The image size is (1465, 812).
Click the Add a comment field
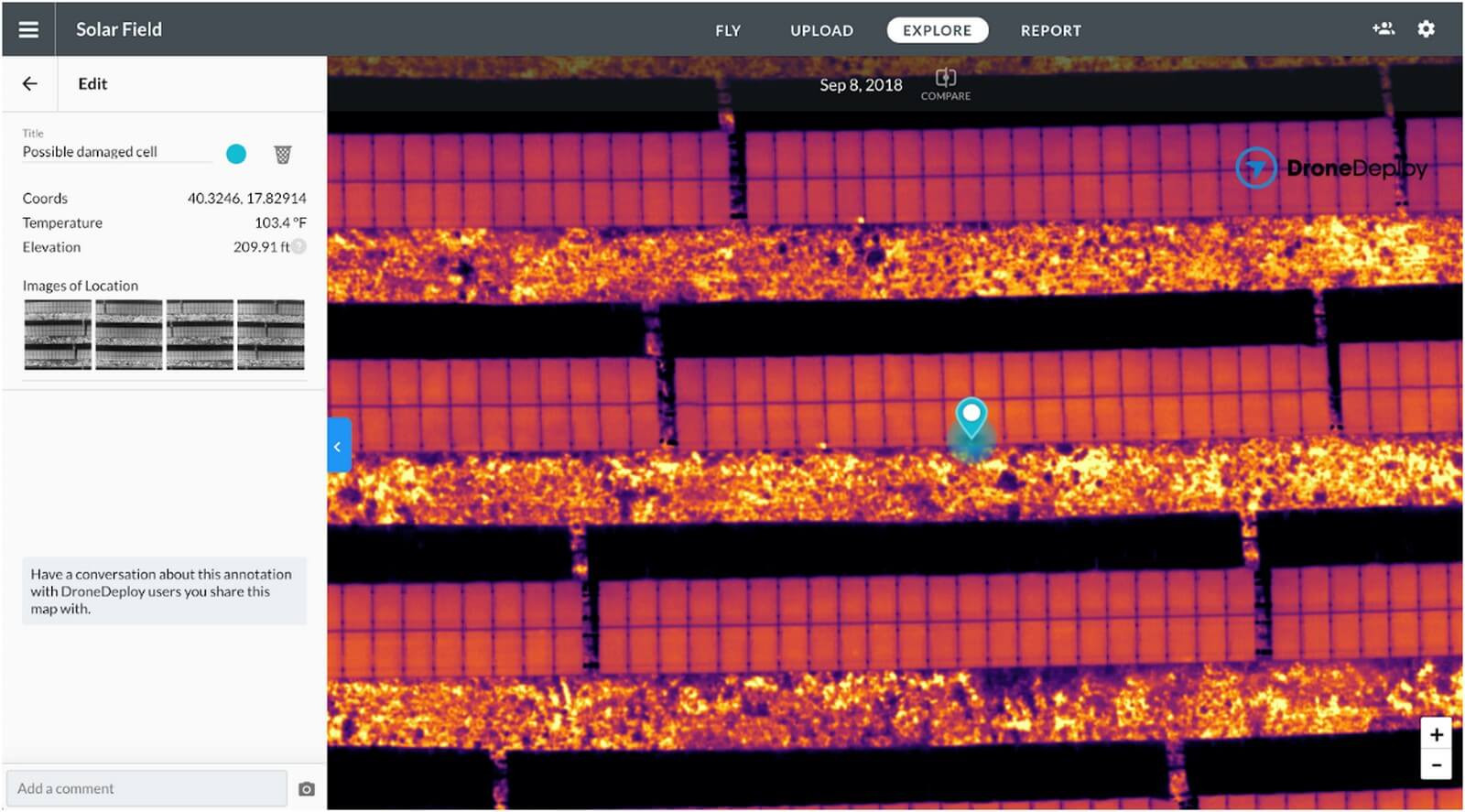[146, 788]
